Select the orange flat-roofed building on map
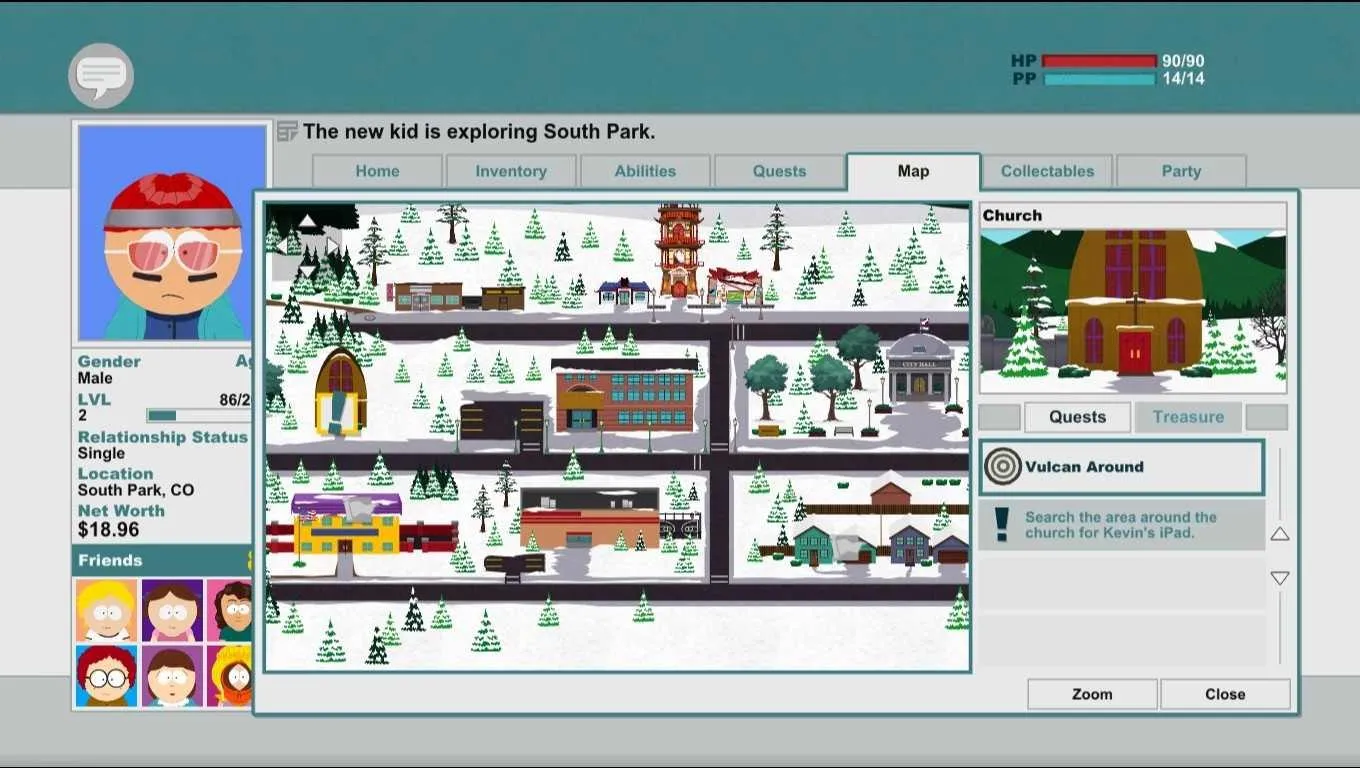 coord(590,518)
